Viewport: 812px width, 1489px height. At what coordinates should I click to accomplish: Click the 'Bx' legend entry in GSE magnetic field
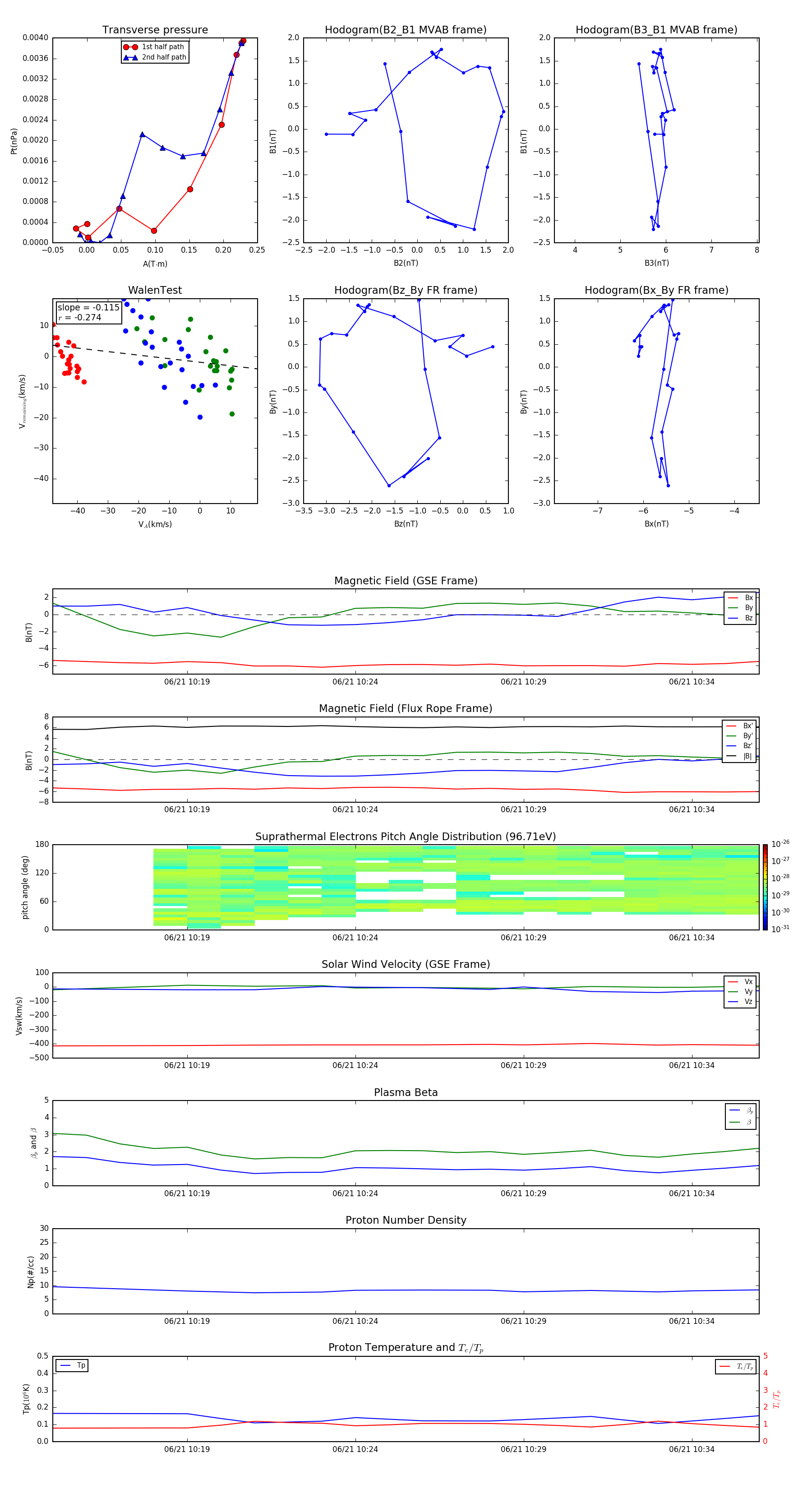(x=740, y=598)
